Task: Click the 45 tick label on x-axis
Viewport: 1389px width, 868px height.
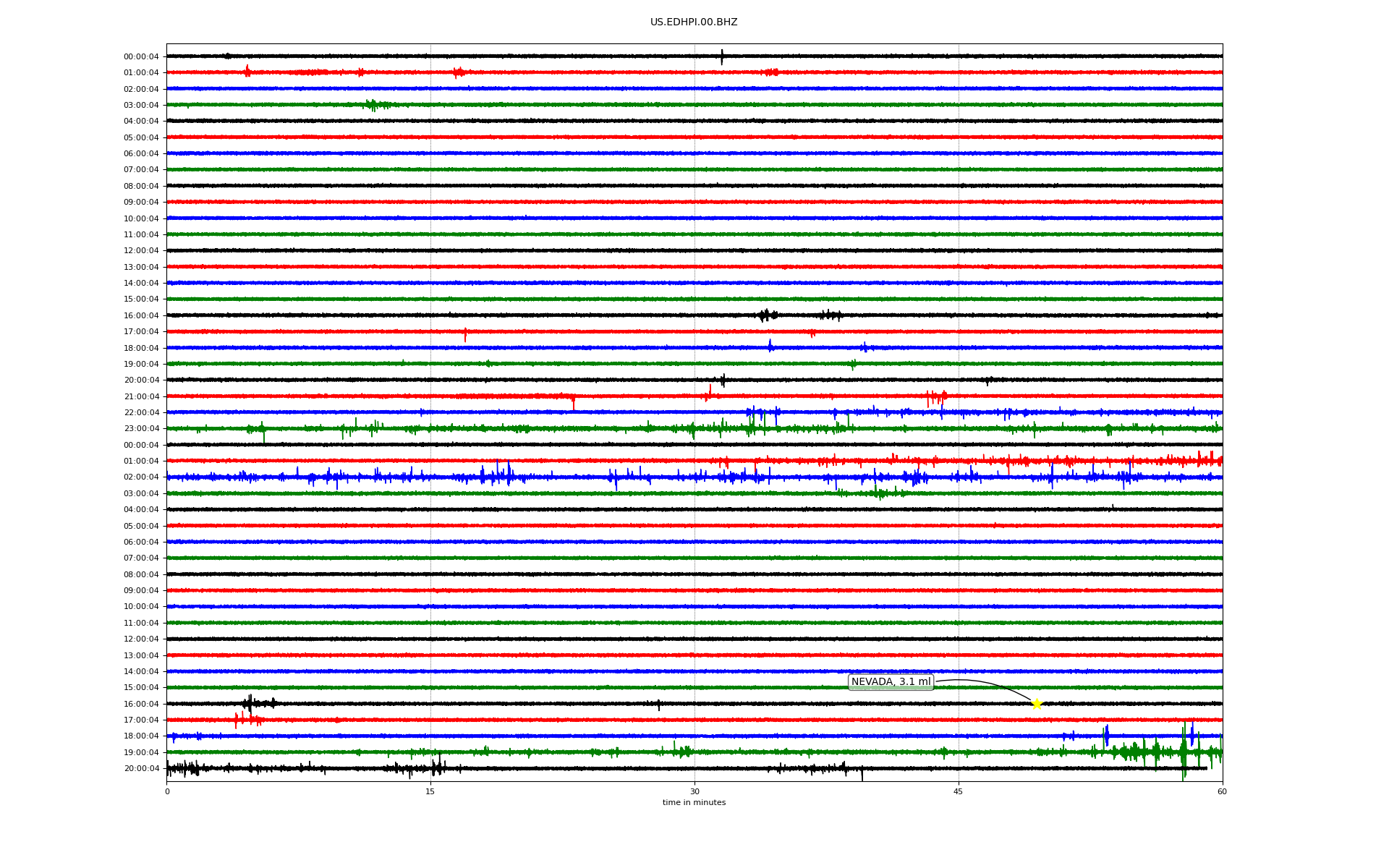Action: tap(959, 791)
